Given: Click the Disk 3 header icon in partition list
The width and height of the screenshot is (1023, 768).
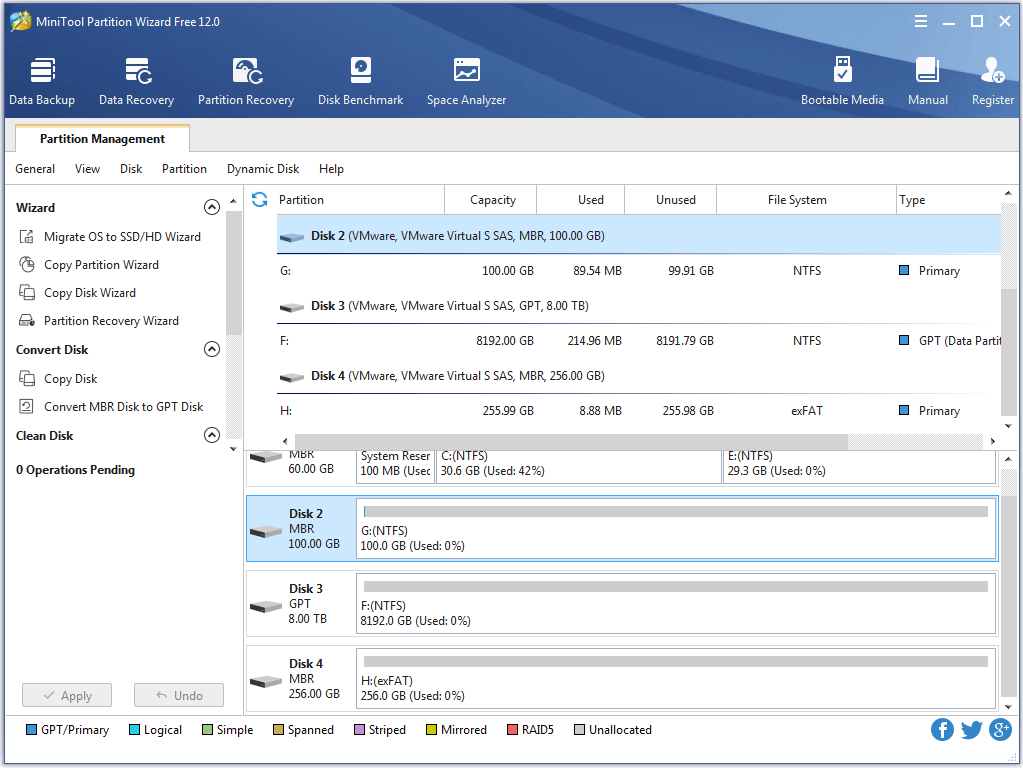Looking at the screenshot, I should click(x=292, y=307).
